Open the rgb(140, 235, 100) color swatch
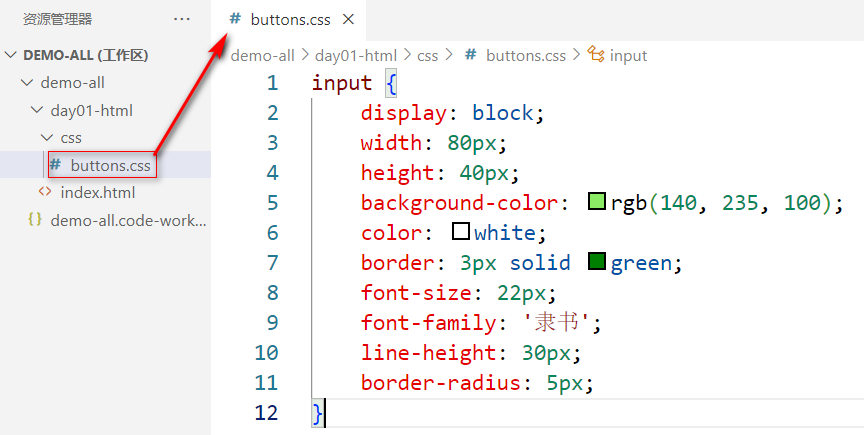Image resolution: width=864 pixels, height=435 pixels. (598, 203)
